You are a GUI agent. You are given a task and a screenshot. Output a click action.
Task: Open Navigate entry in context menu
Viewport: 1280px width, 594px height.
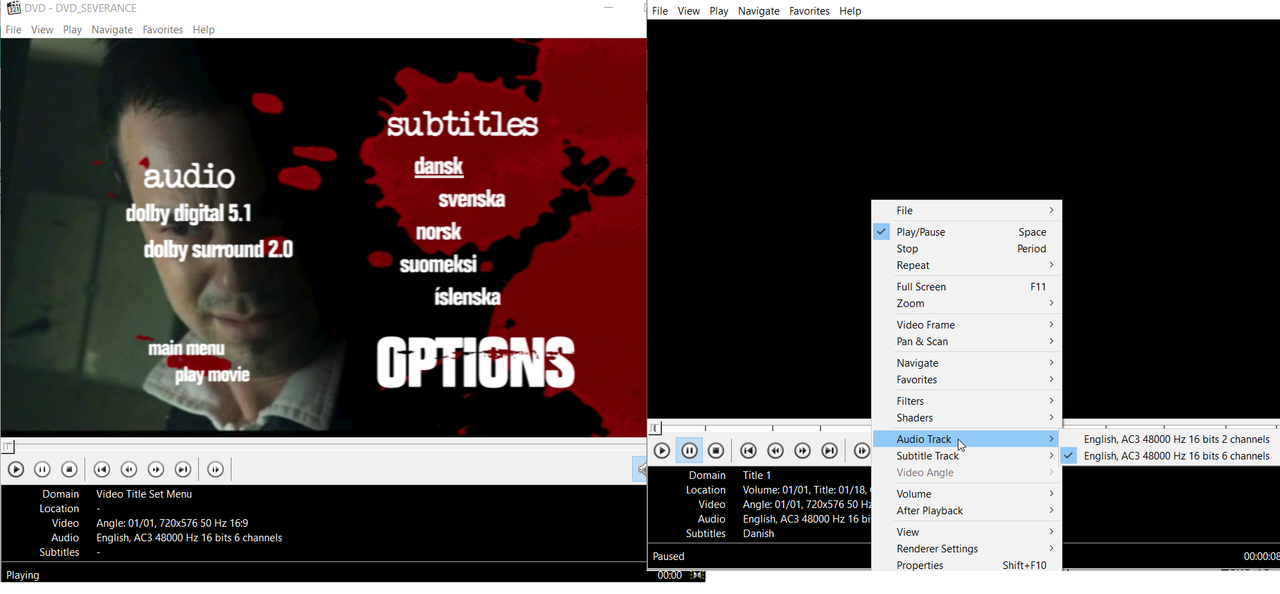click(x=966, y=363)
